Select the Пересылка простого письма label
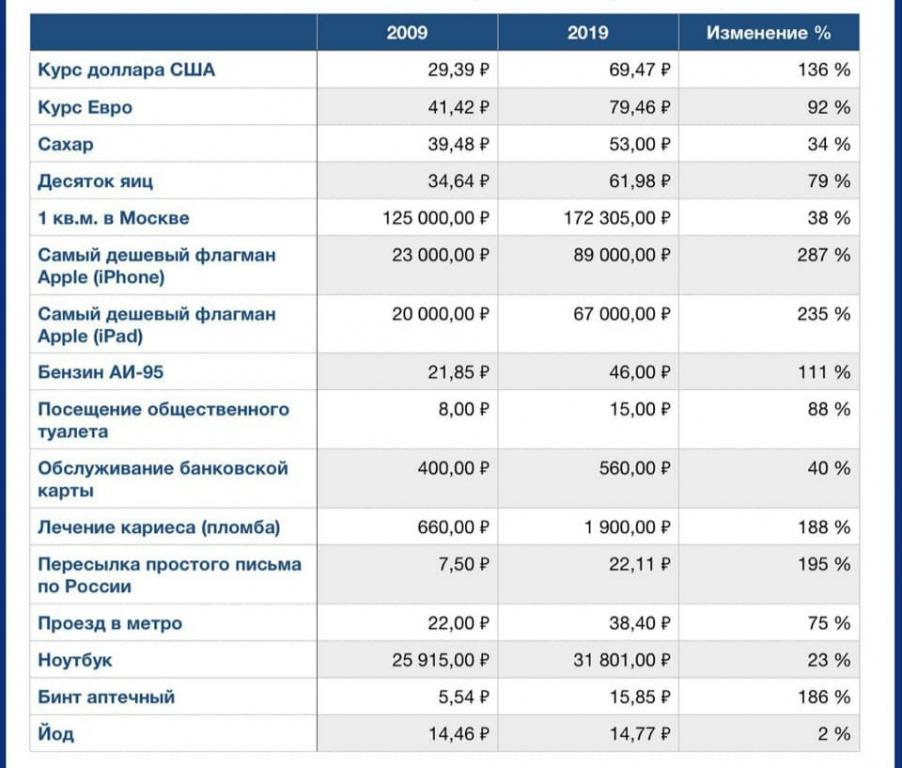 pyautogui.click(x=170, y=575)
